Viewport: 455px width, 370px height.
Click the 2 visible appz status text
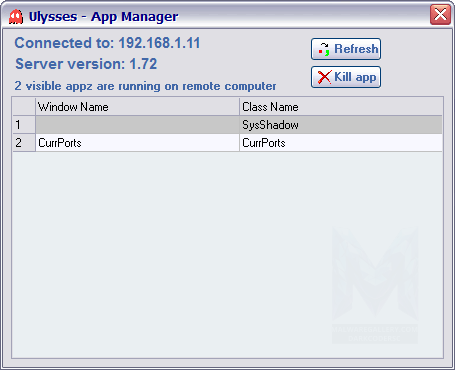pyautogui.click(x=145, y=86)
